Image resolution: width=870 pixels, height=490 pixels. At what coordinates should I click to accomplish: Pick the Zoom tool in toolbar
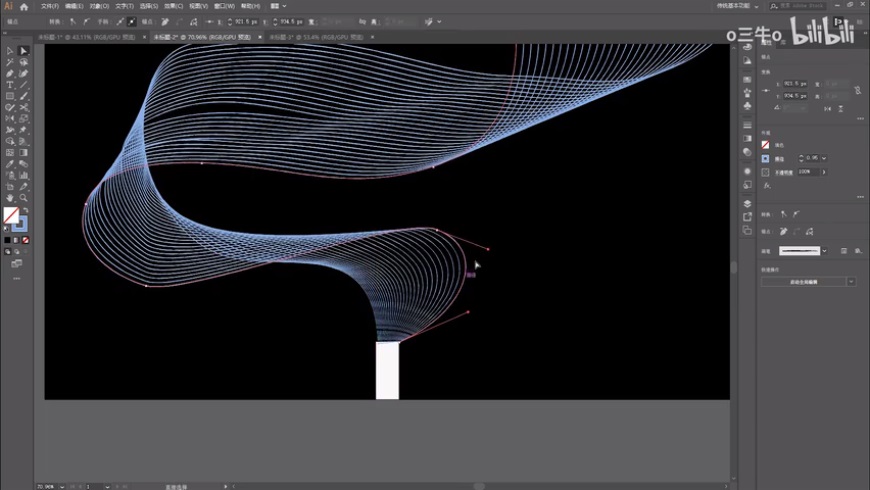tap(23, 198)
